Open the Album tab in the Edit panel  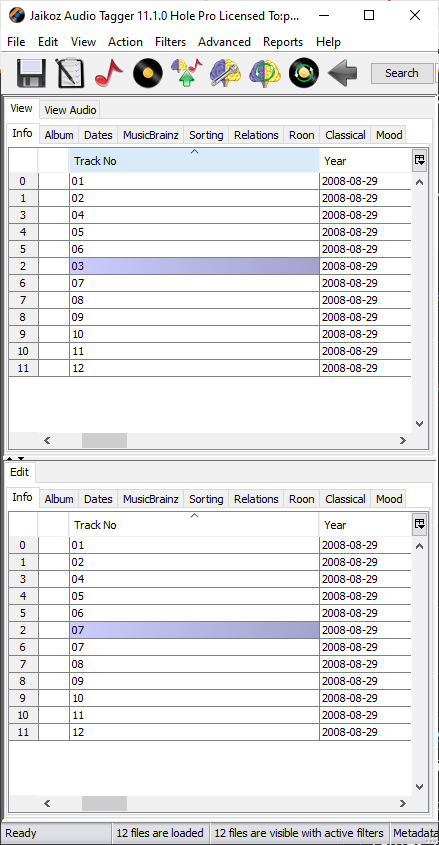click(x=59, y=498)
